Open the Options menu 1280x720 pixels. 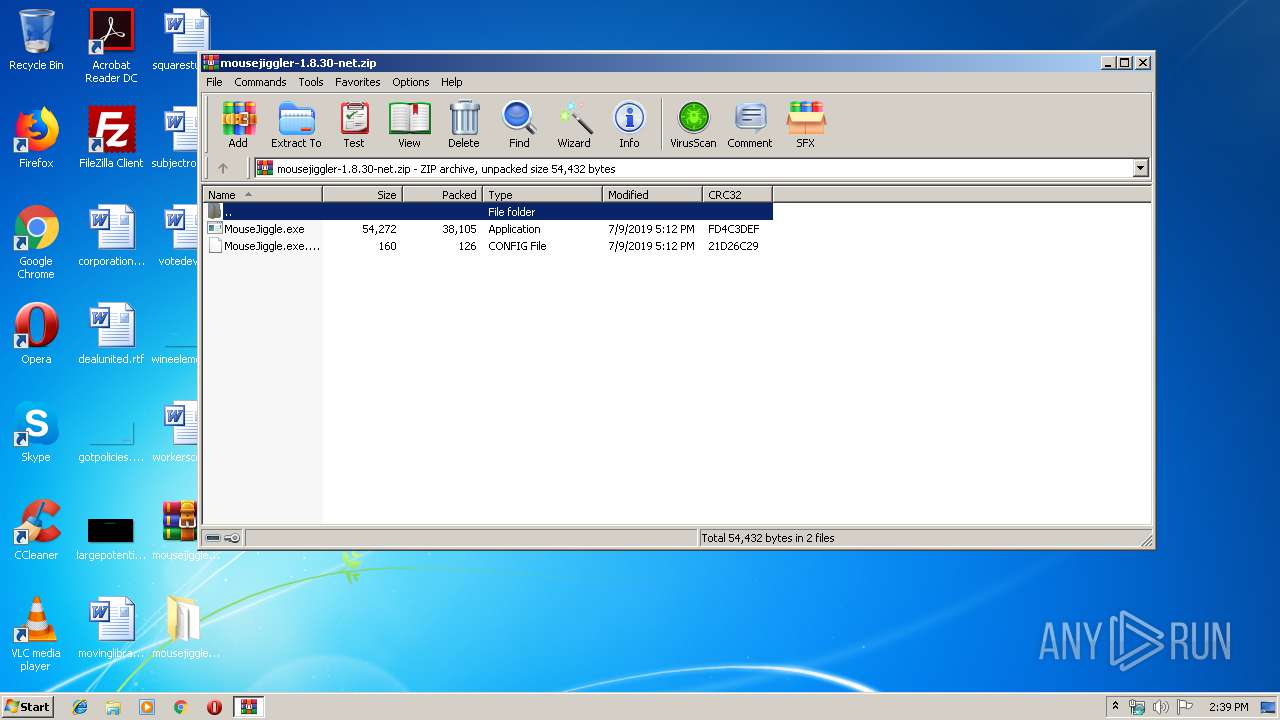(410, 82)
